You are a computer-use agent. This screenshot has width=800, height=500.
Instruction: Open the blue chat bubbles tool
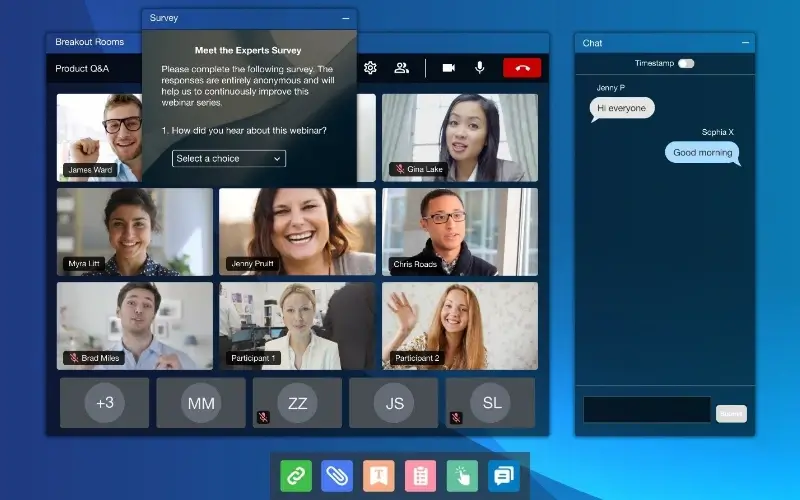pyautogui.click(x=504, y=476)
